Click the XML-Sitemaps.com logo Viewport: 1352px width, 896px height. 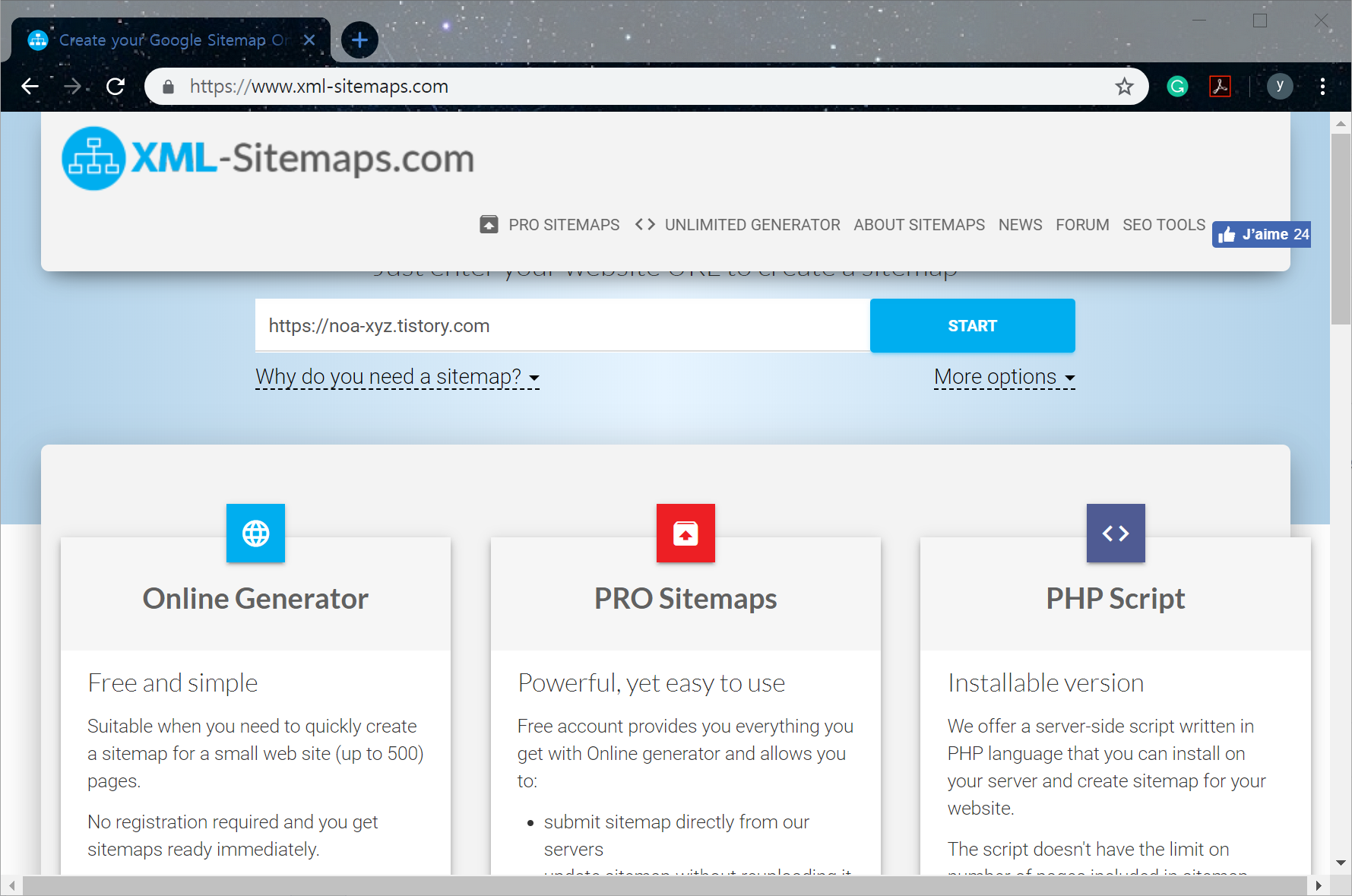[x=268, y=158]
